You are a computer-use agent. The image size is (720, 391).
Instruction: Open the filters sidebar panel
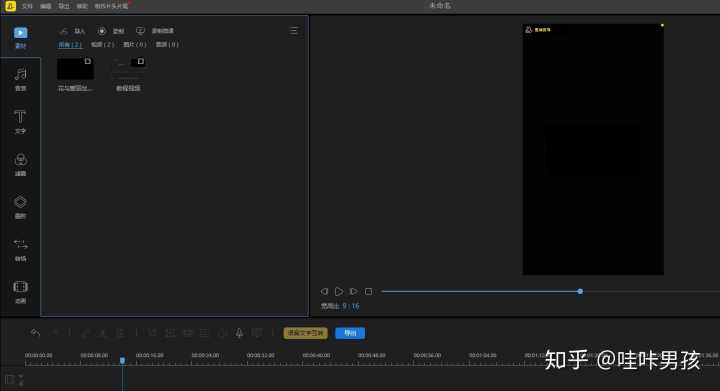click(x=20, y=164)
